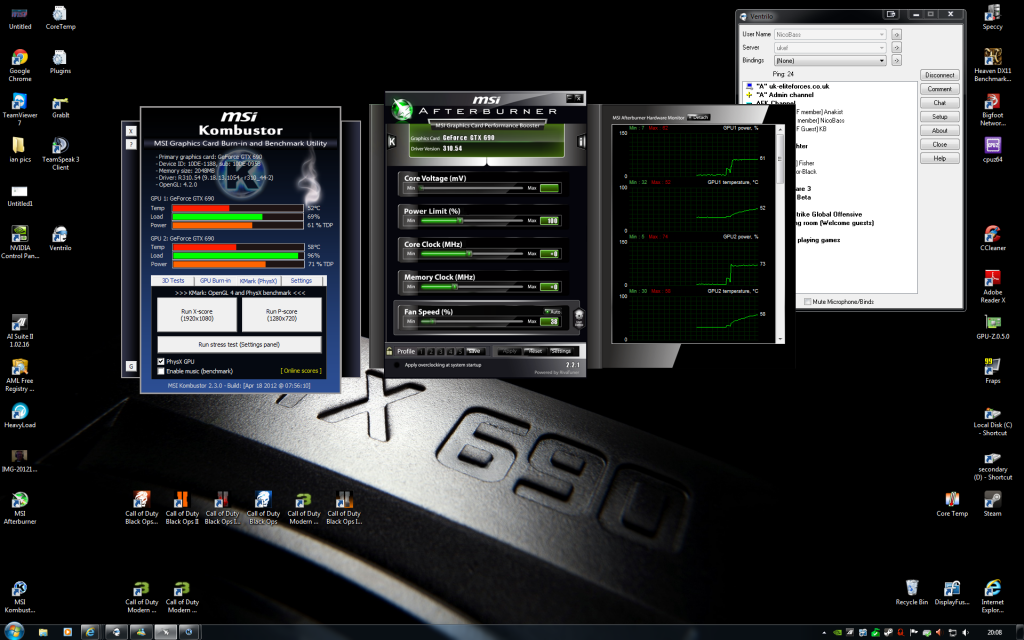Viewport: 1024px width, 640px height.
Task: Toggle the Fan Speed Auto button
Action: point(551,311)
